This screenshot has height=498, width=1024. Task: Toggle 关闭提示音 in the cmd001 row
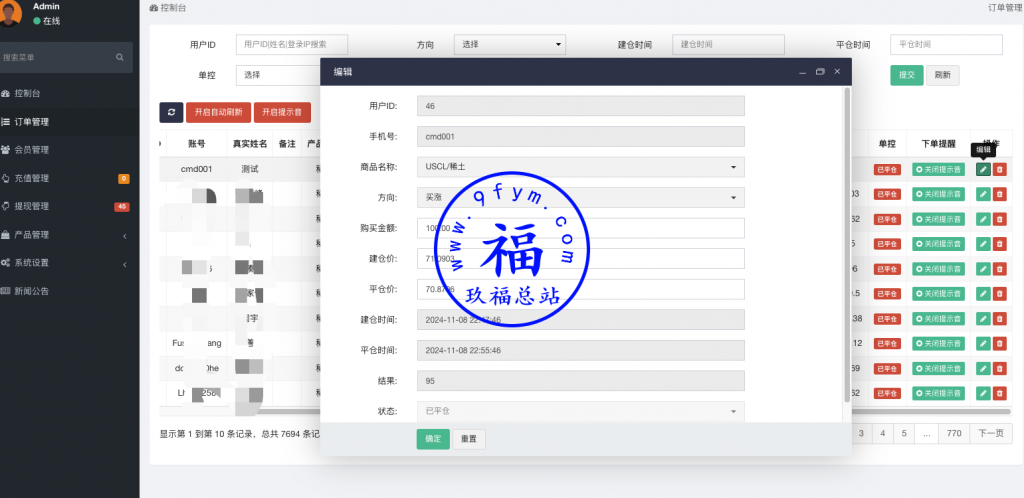coord(938,169)
